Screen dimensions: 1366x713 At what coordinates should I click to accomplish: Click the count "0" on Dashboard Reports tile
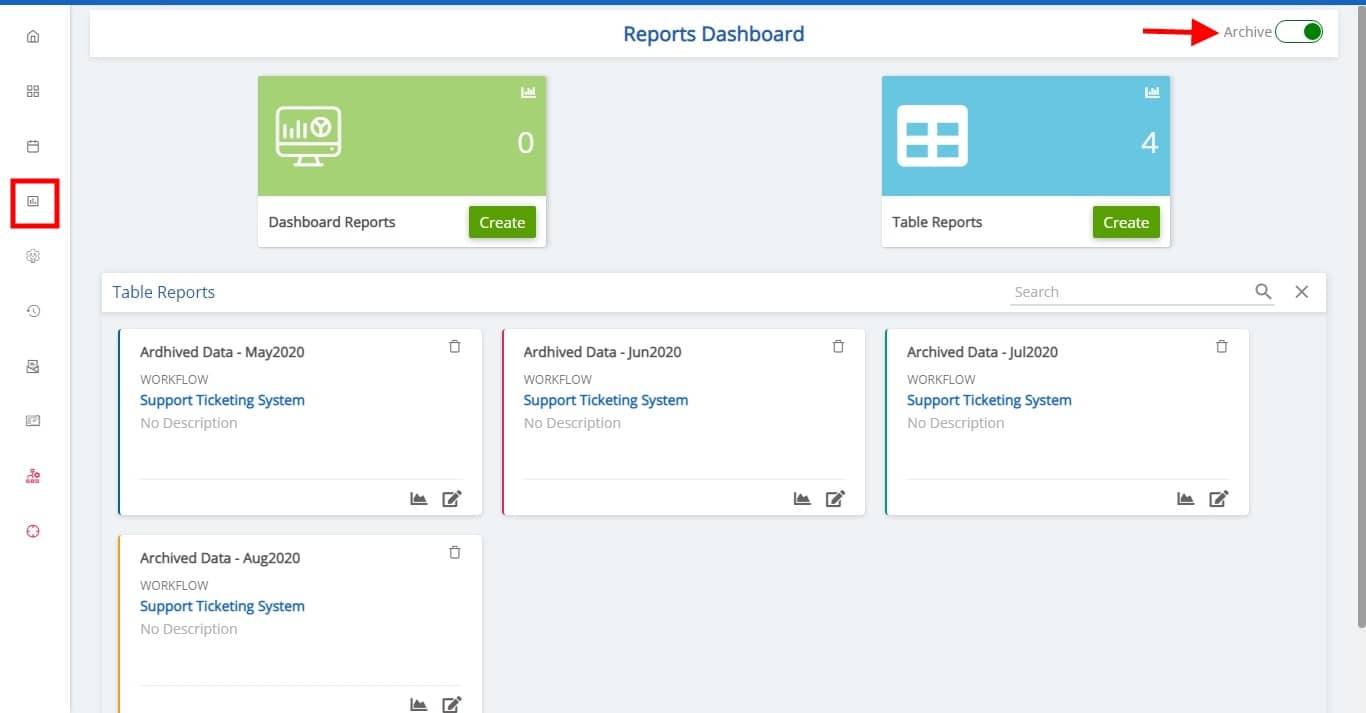(526, 143)
